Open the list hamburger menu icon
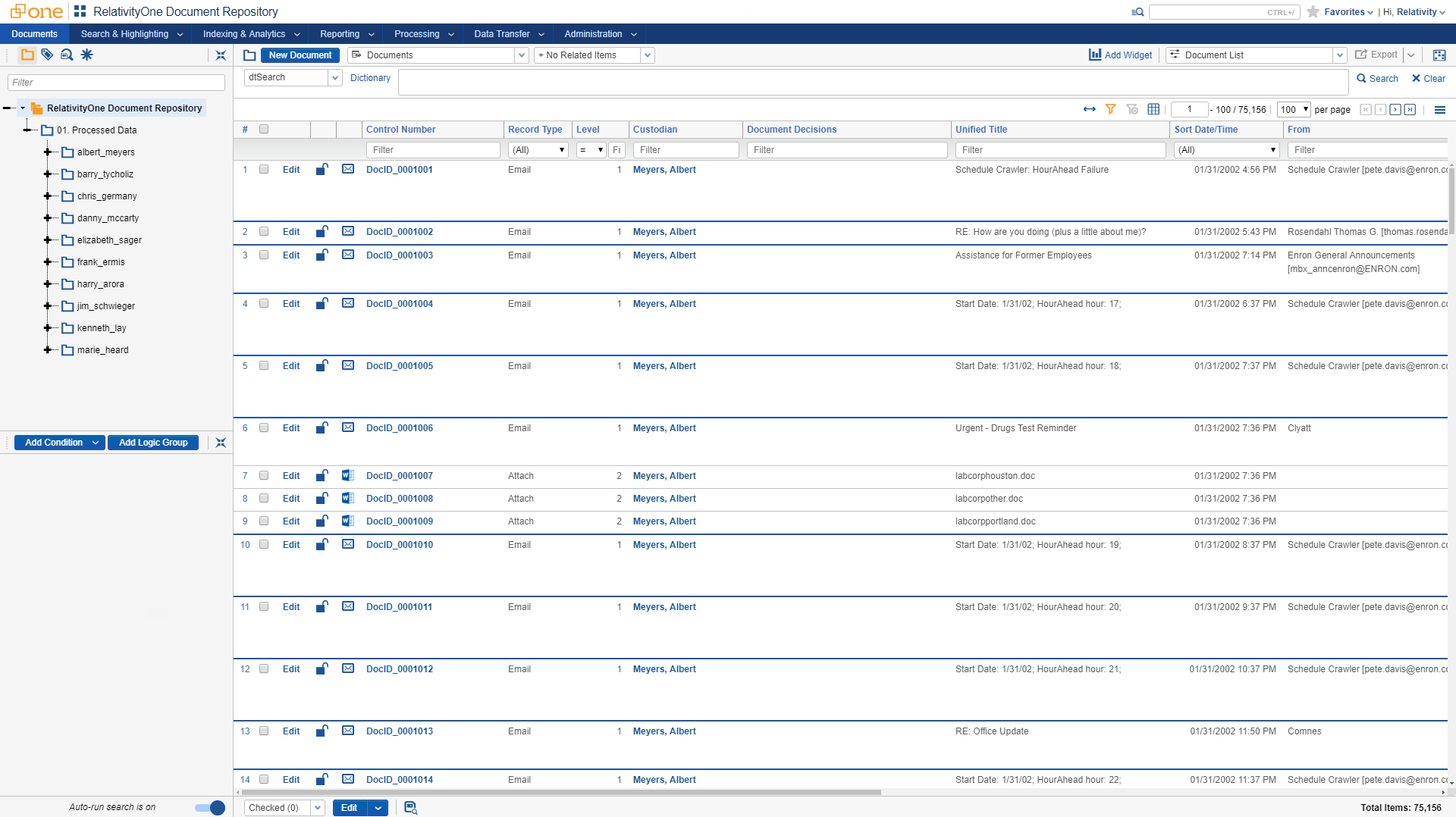 [1440, 110]
